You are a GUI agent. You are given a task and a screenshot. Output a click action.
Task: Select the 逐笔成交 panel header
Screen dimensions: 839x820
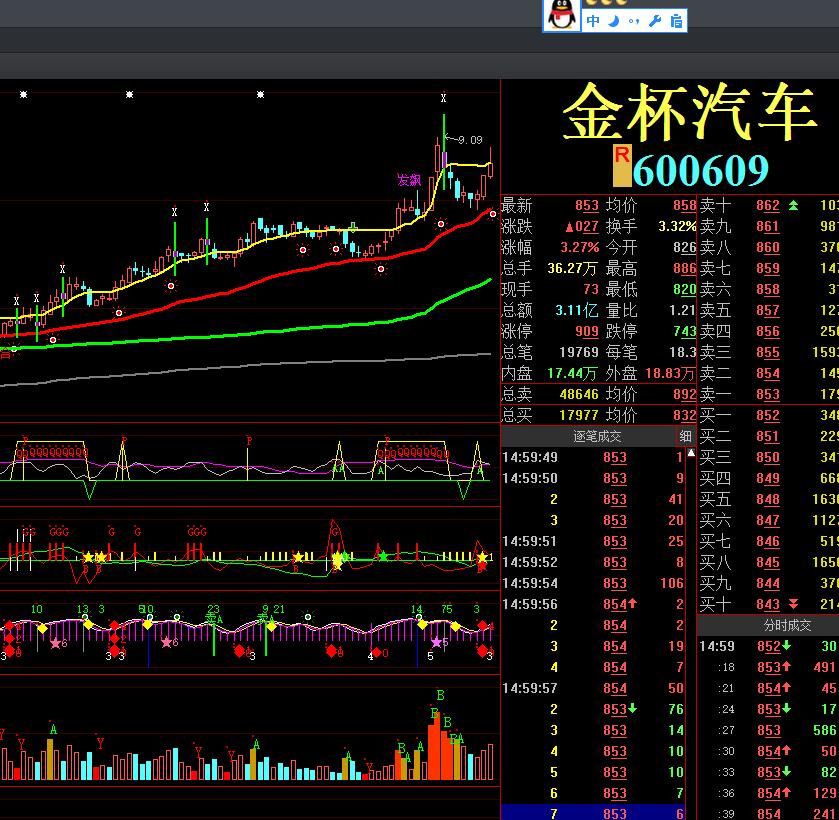(597, 436)
